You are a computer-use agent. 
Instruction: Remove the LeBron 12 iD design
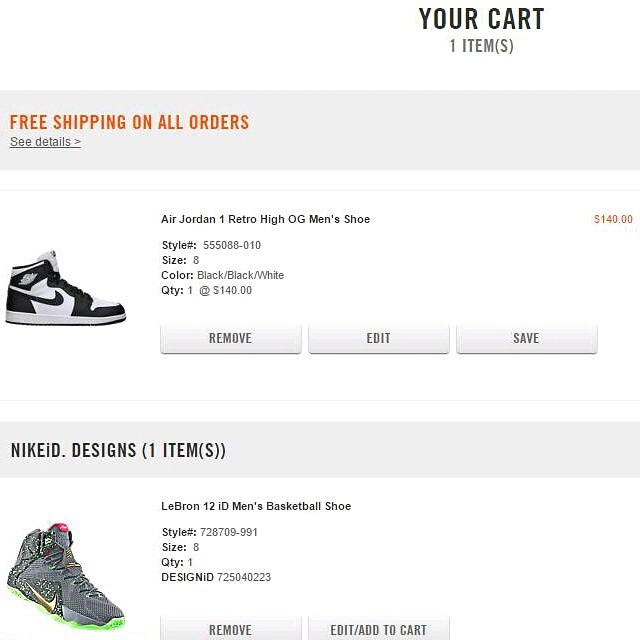click(x=230, y=630)
